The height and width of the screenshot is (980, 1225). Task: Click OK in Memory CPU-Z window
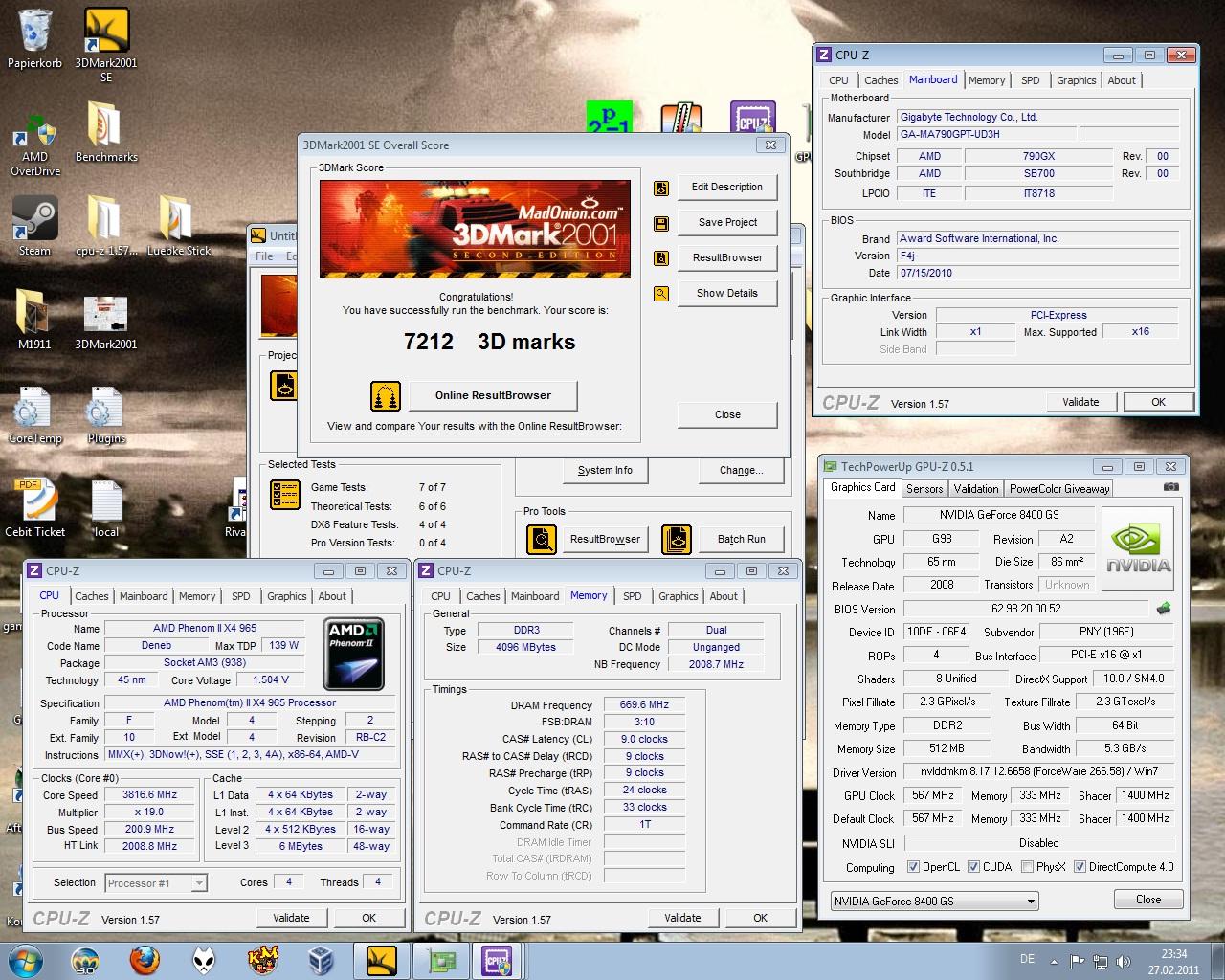[760, 918]
